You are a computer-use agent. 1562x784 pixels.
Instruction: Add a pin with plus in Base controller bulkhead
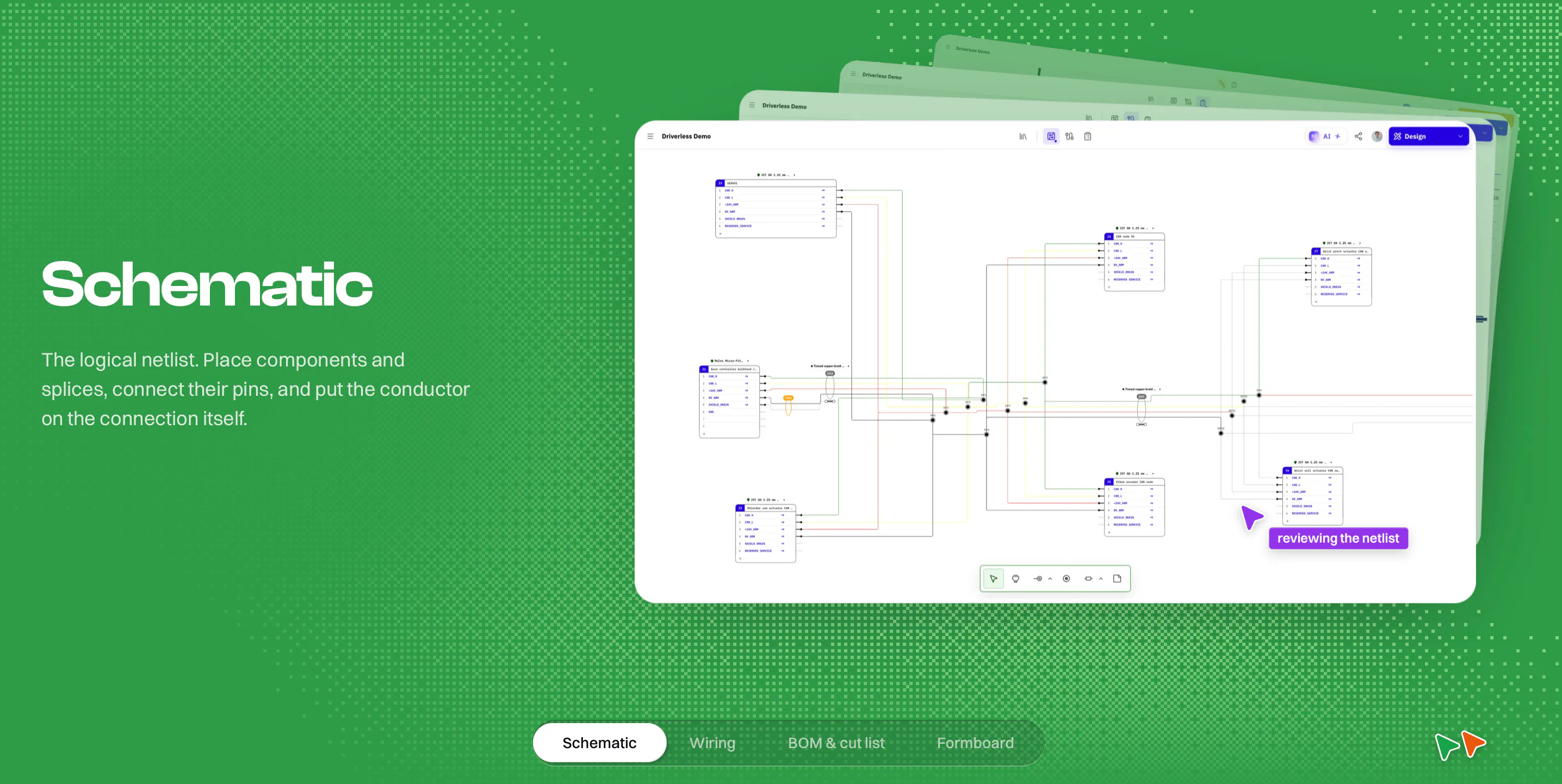tap(703, 433)
